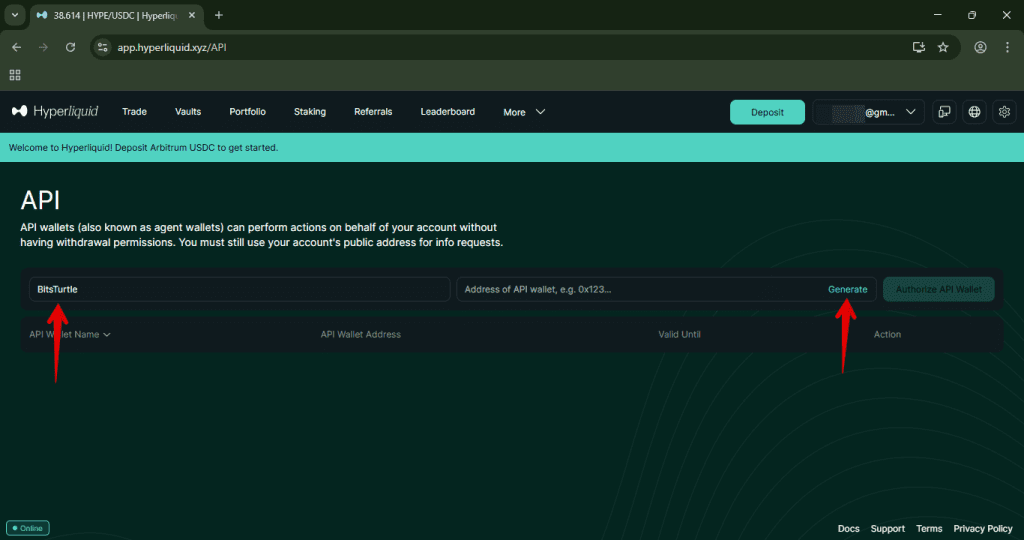The width and height of the screenshot is (1024, 540).
Task: Bookmark this page with star icon
Action: pyautogui.click(x=943, y=47)
